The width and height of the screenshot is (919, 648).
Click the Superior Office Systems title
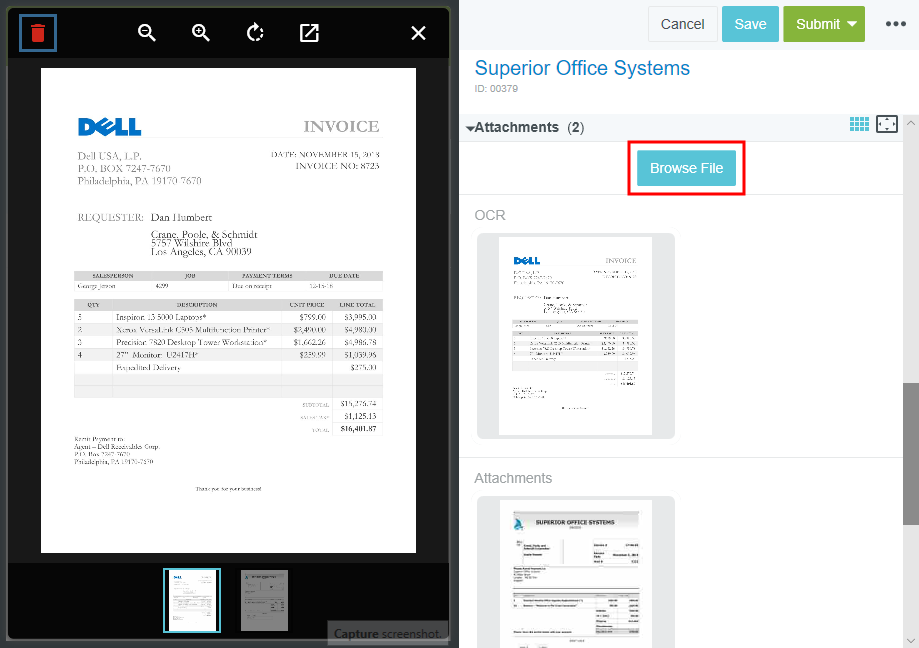582,68
